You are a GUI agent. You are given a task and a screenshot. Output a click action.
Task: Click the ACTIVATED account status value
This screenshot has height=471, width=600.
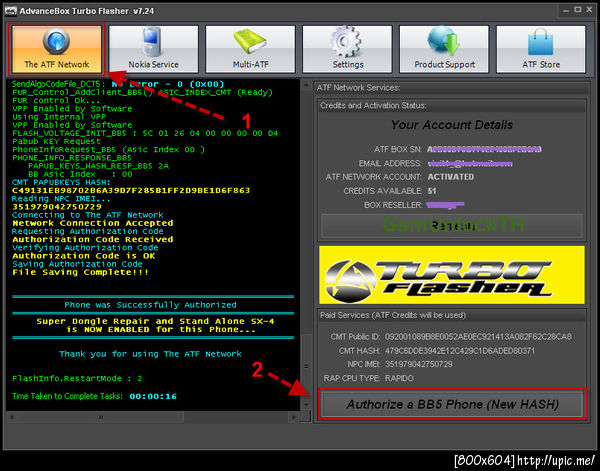pyautogui.click(x=451, y=177)
